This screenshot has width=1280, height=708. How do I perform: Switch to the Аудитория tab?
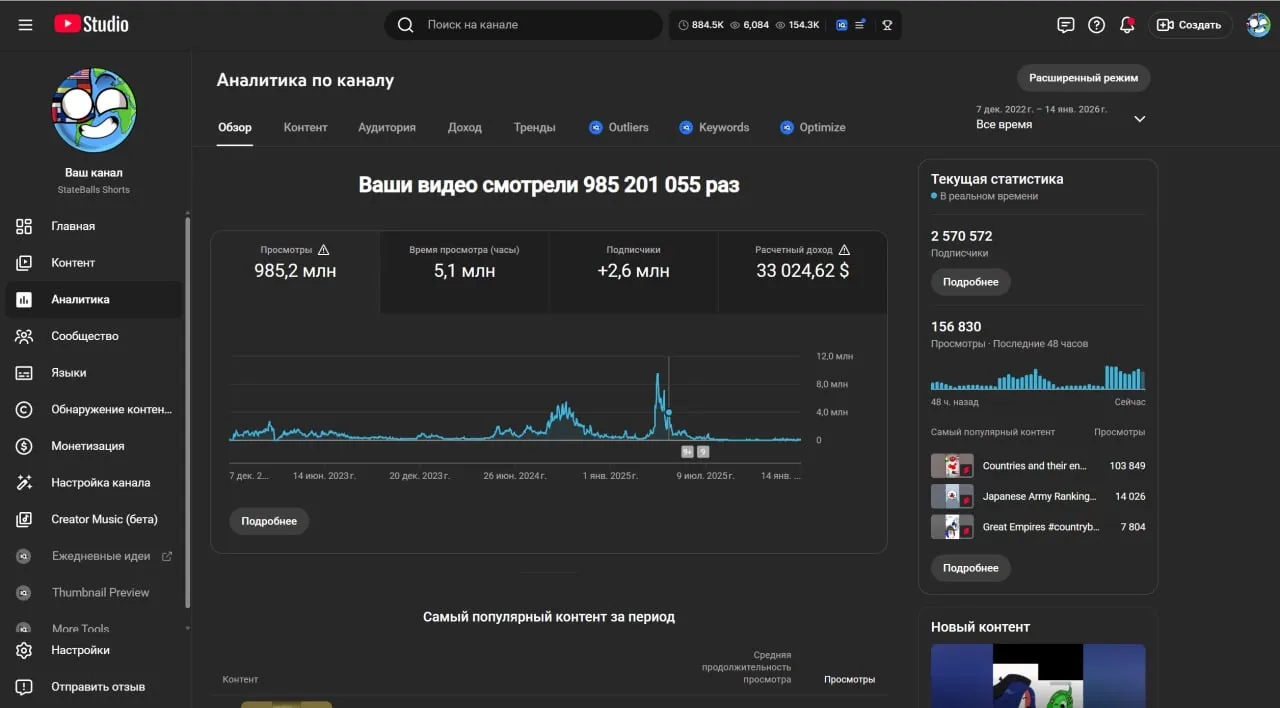[x=387, y=127]
